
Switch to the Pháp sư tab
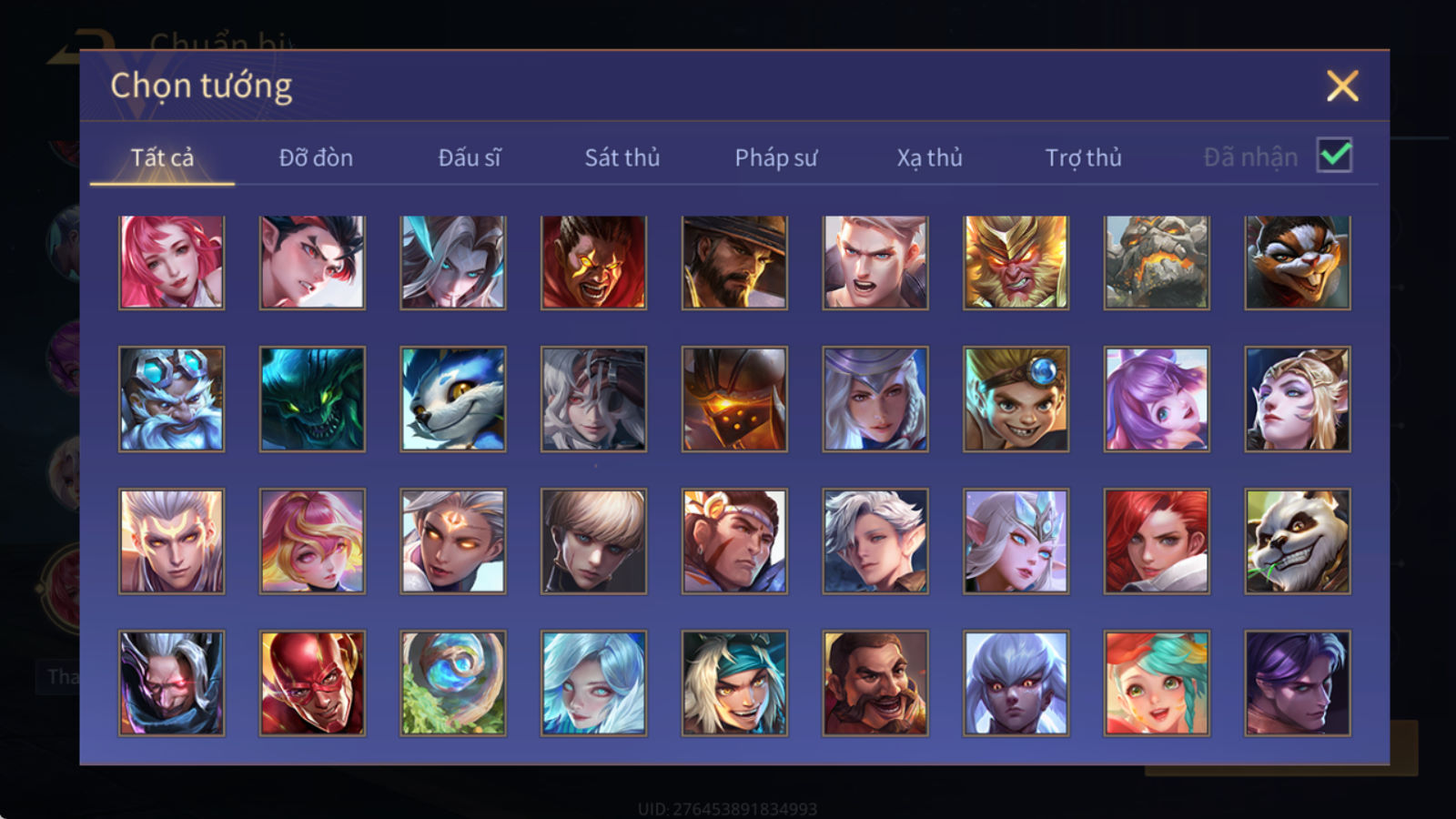pos(776,157)
